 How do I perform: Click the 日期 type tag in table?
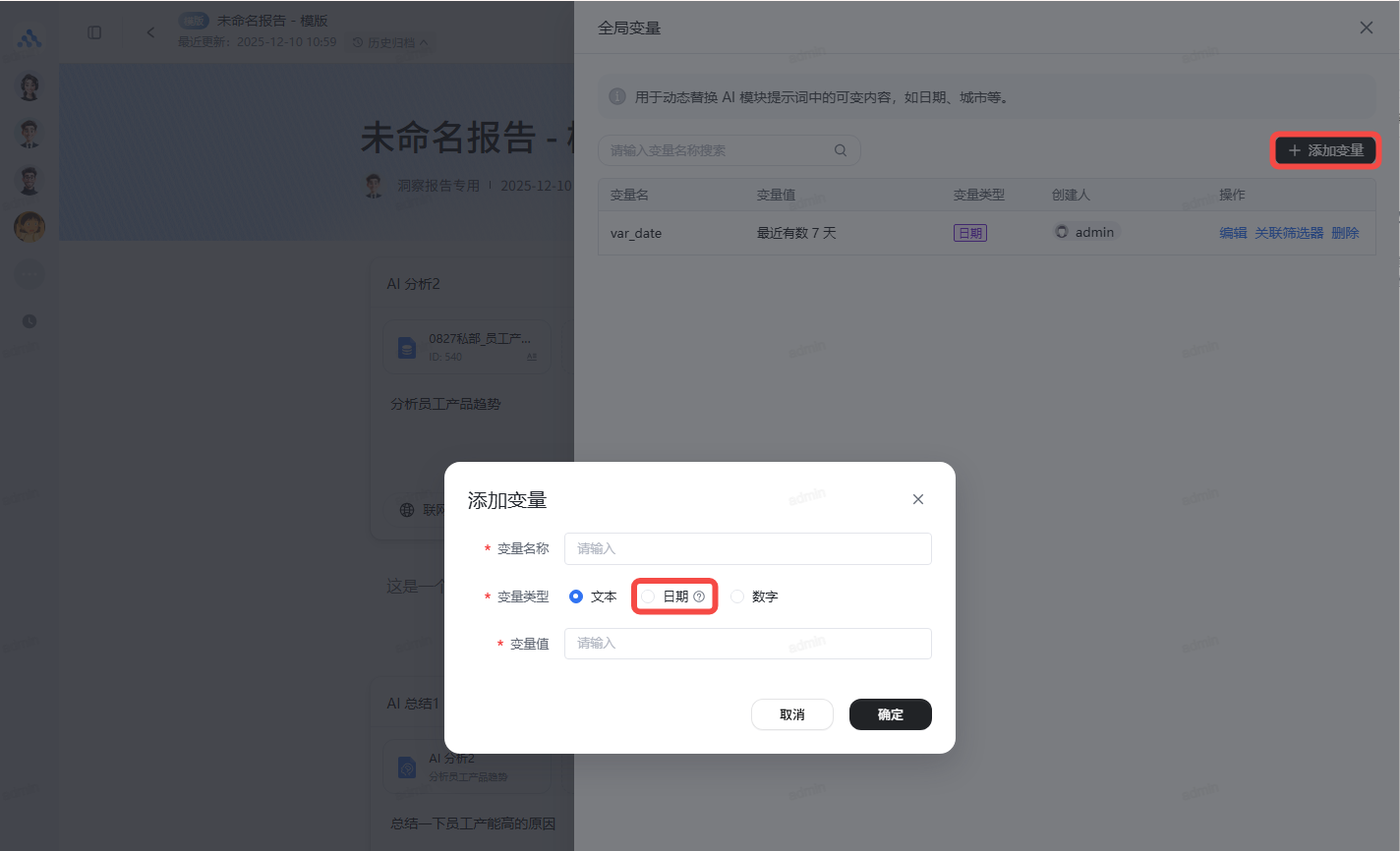click(970, 233)
